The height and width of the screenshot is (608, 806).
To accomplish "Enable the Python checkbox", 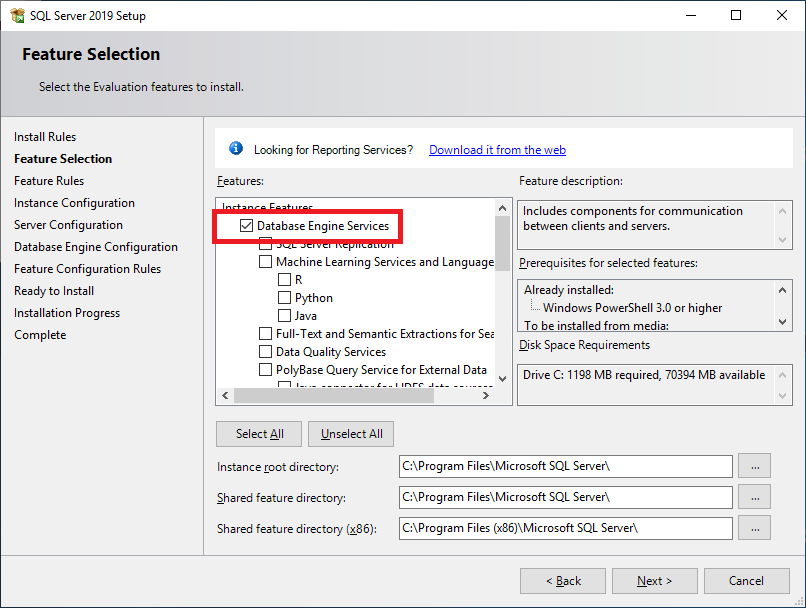I will point(285,298).
